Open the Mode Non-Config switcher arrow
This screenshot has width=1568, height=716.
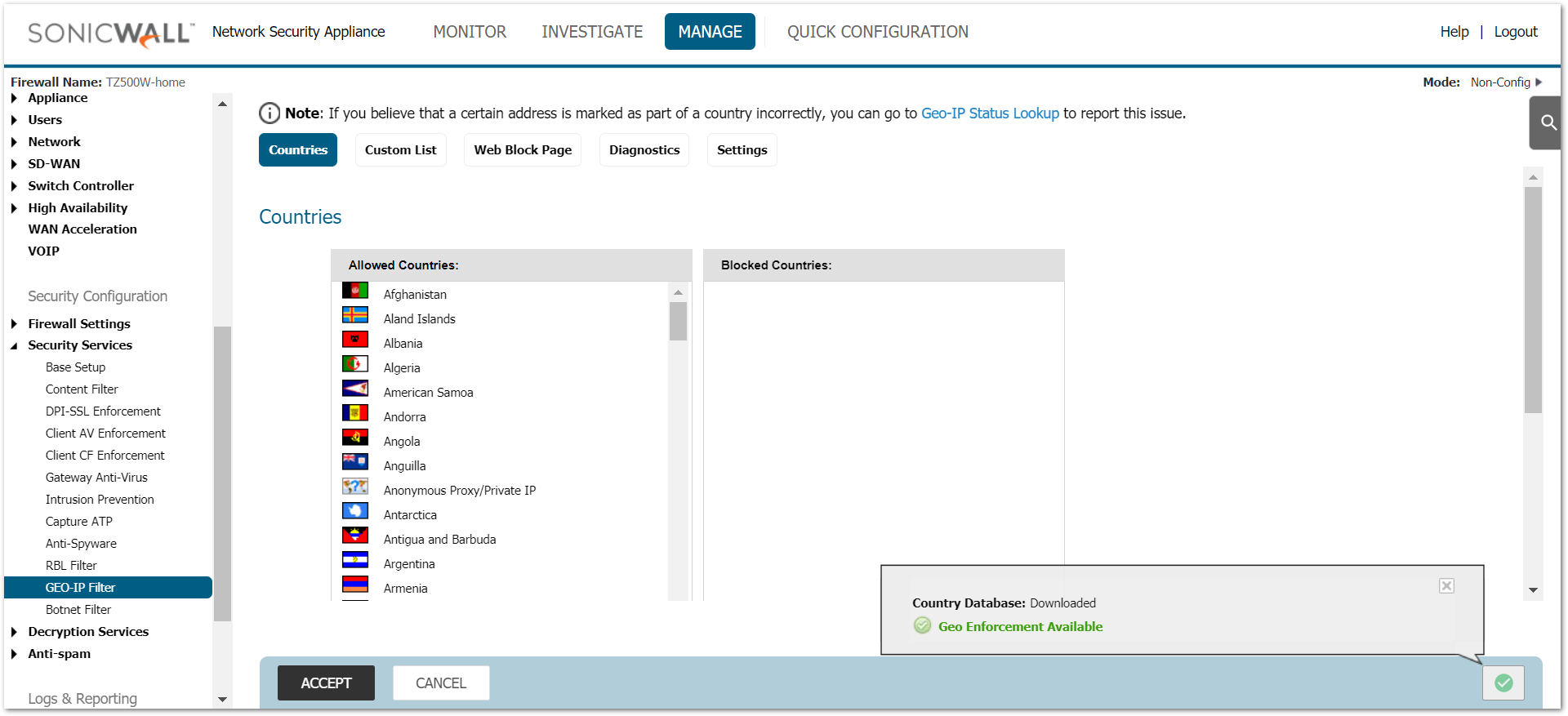pyautogui.click(x=1539, y=82)
